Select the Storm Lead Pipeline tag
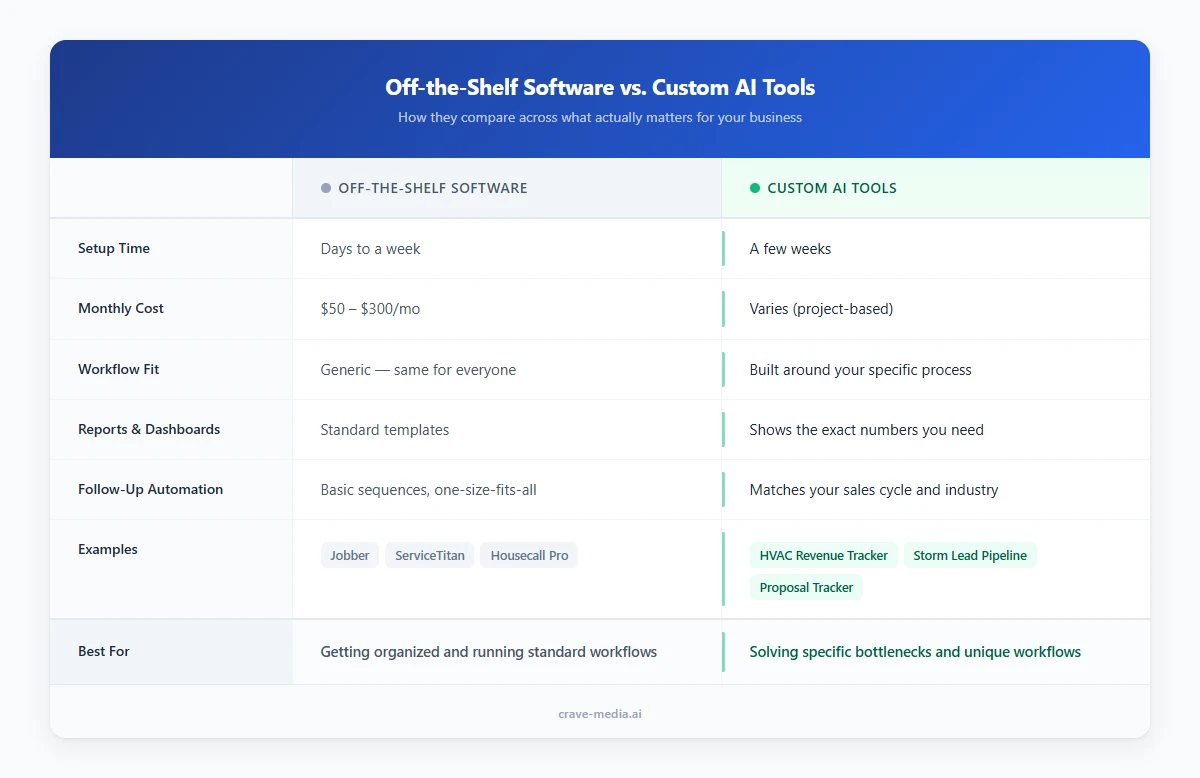 click(x=970, y=555)
